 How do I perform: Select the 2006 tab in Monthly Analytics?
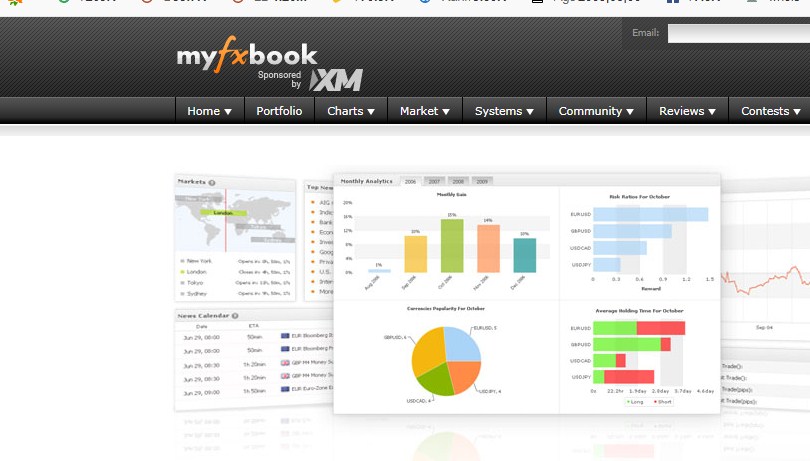pyautogui.click(x=410, y=181)
